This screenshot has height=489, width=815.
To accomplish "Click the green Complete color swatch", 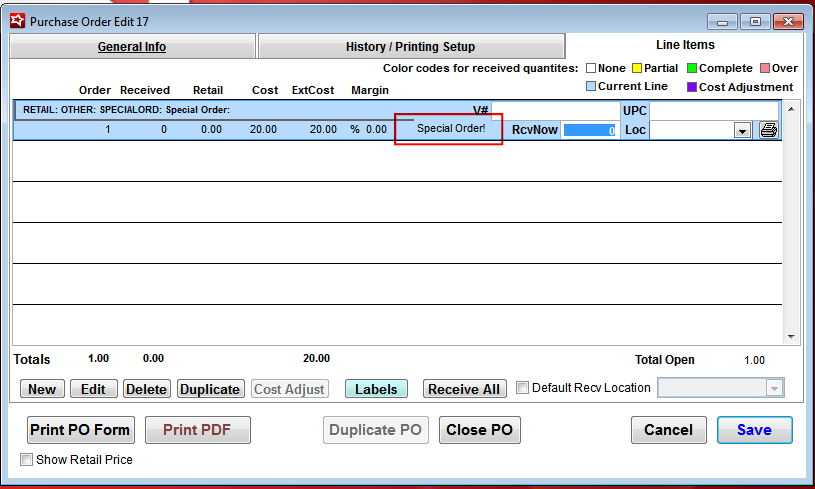I will 692,68.
